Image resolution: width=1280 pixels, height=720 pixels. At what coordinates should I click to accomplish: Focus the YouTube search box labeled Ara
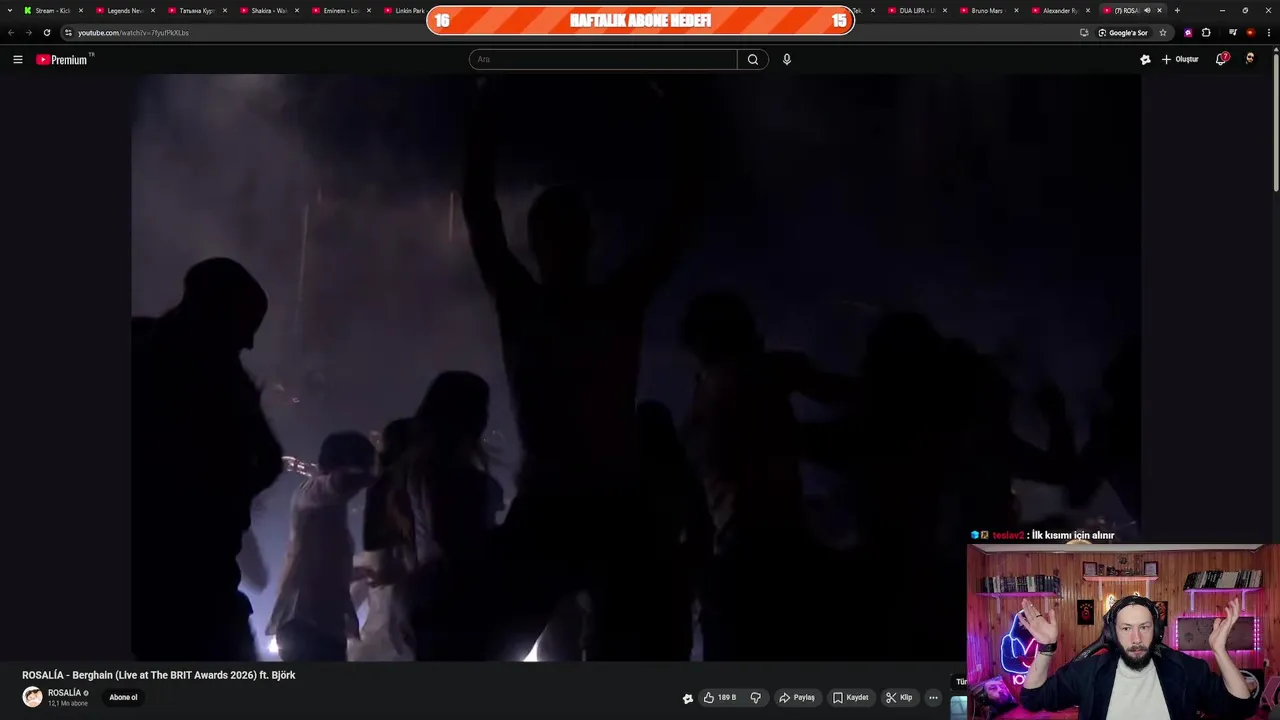[603, 59]
